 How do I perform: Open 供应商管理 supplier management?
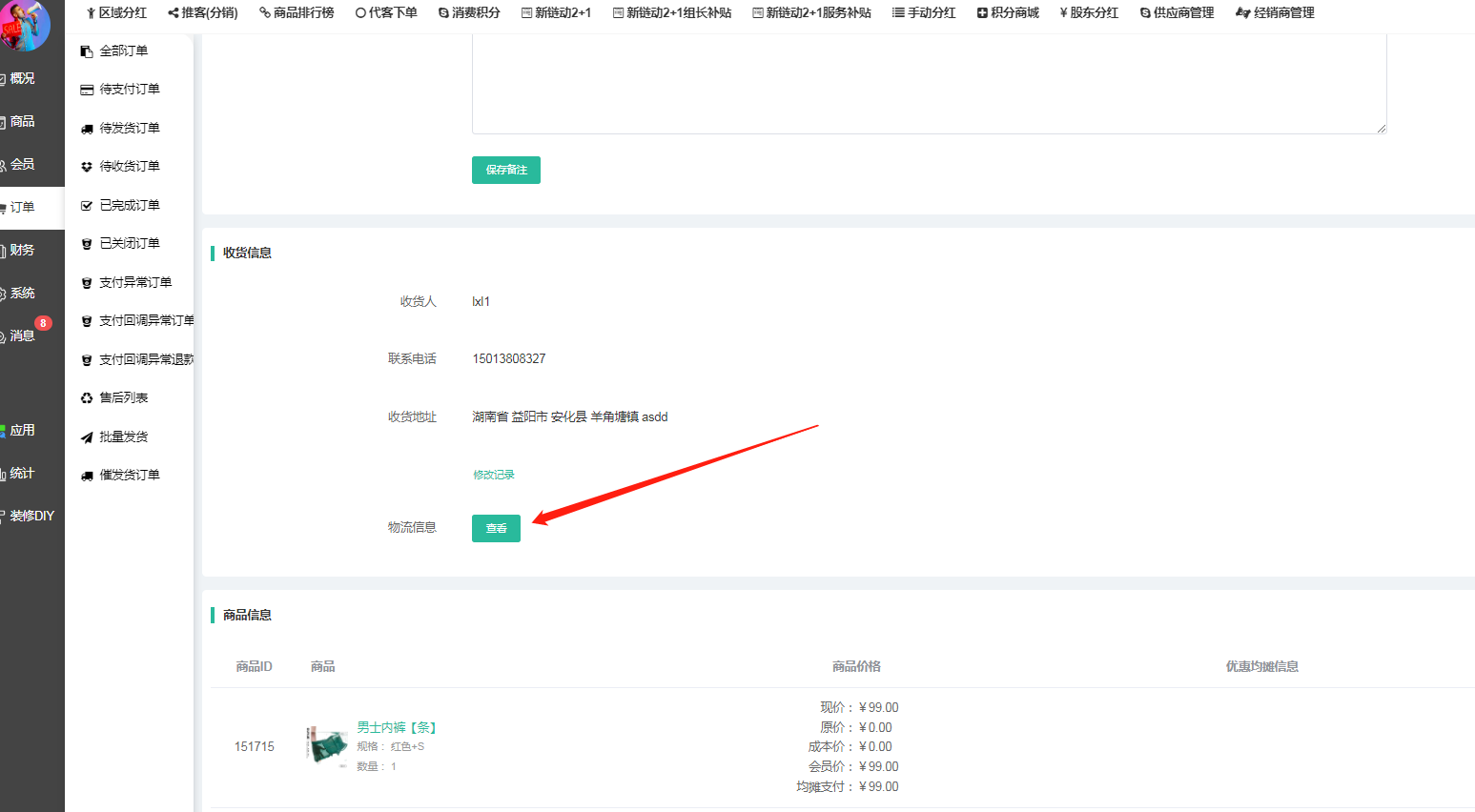(1177, 12)
